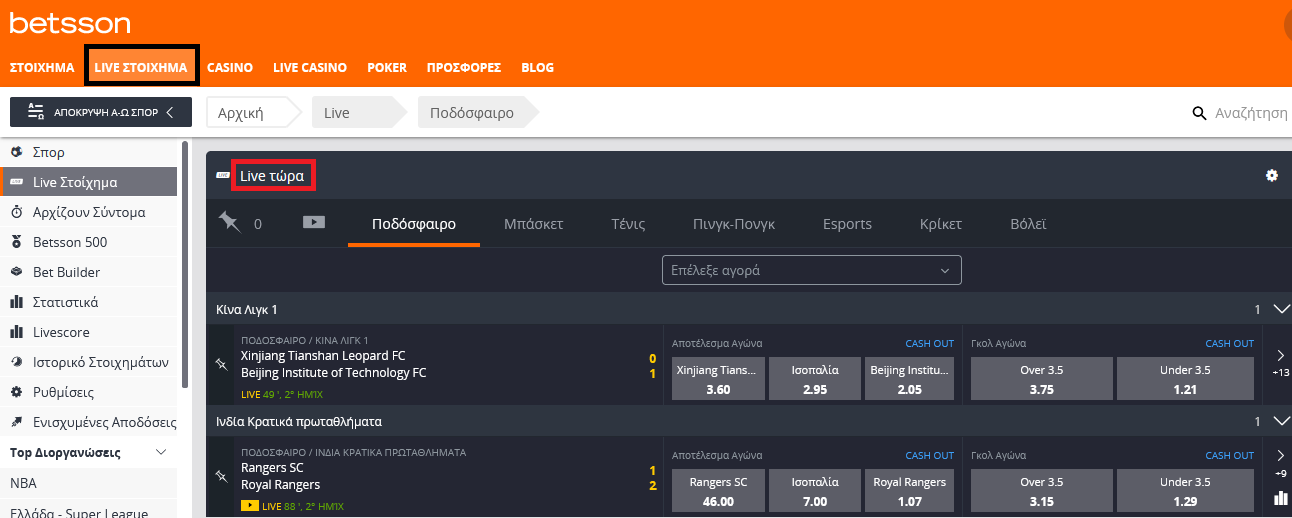The image size is (1292, 518).
Task: Click the betsson logo
Action: pyautogui.click(x=70, y=23)
